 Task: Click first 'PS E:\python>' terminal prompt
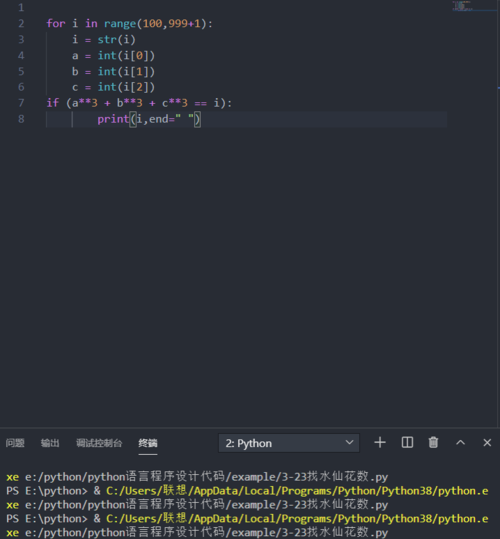[x=47, y=491]
